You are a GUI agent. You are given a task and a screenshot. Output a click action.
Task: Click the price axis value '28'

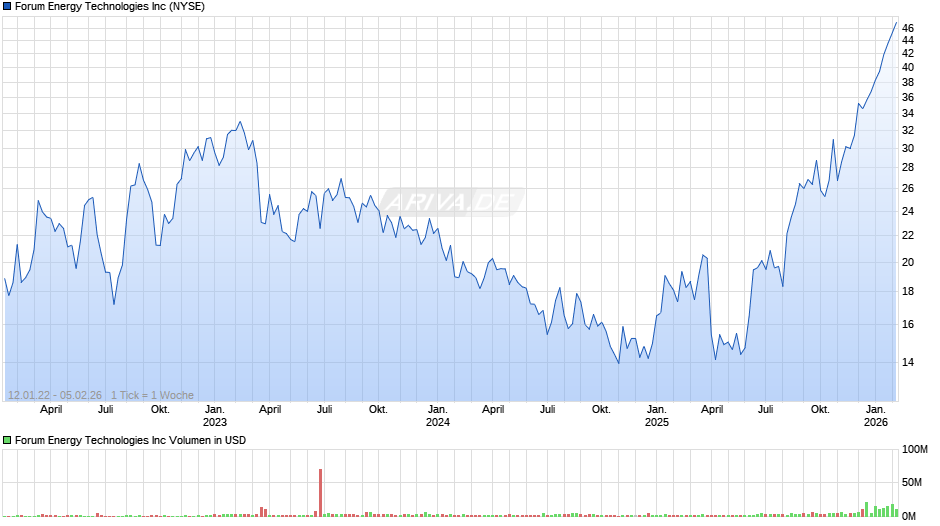[908, 167]
